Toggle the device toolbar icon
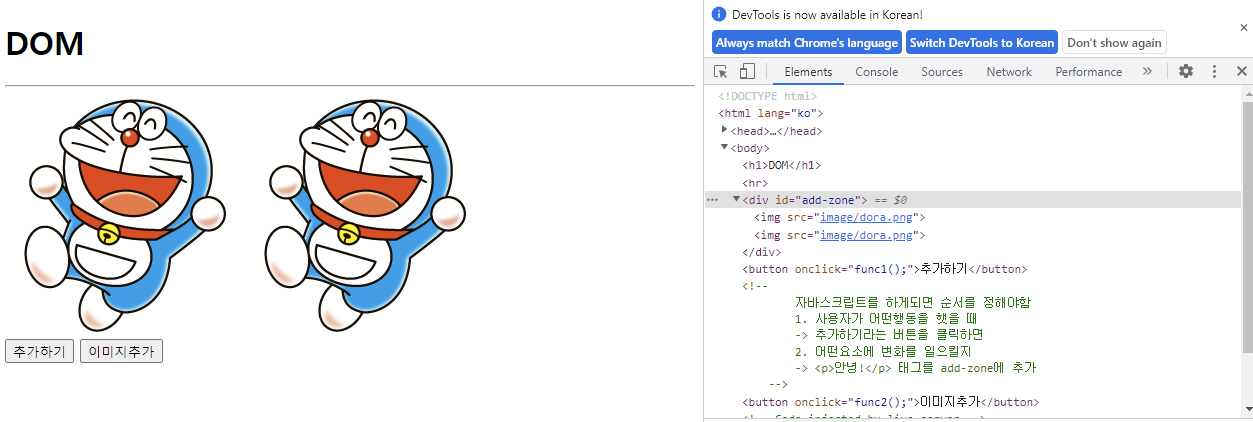The width and height of the screenshot is (1253, 422). (x=747, y=71)
